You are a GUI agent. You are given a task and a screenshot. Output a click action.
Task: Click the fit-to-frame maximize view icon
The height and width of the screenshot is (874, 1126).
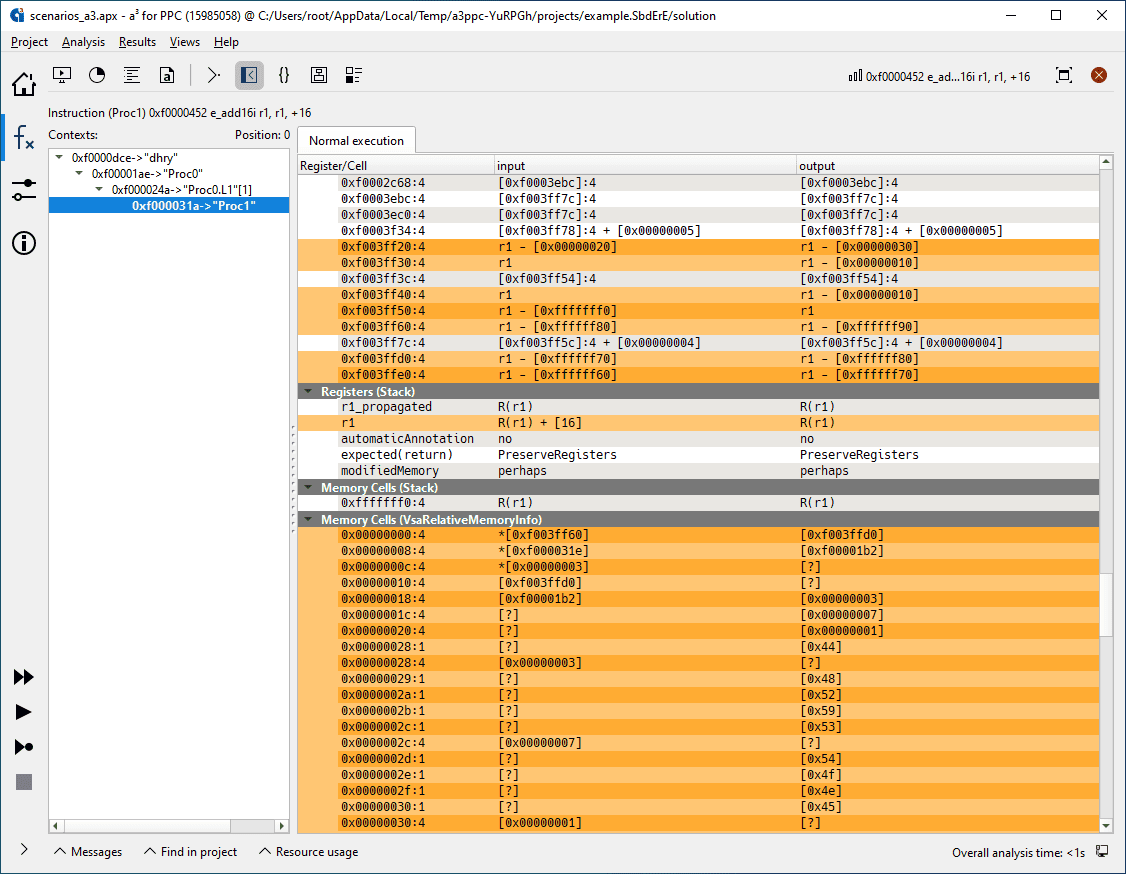1064,75
